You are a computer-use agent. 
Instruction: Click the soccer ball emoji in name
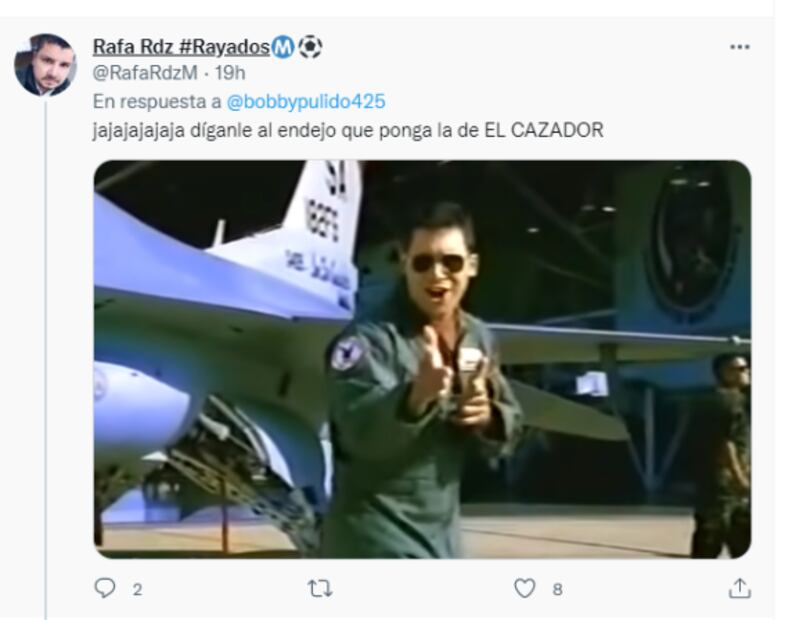pos(310,48)
